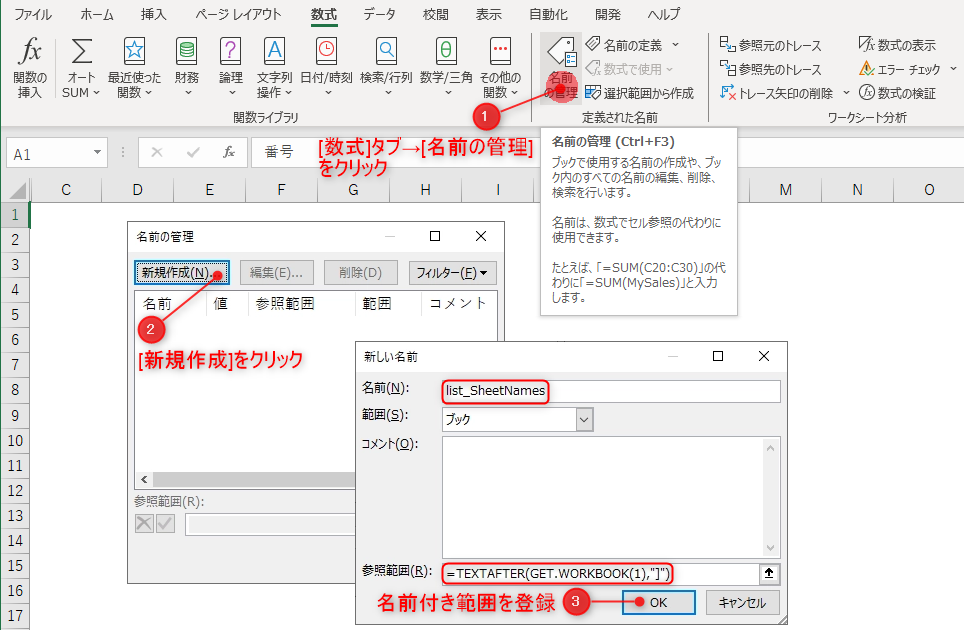Click the formula bar fx icon

coord(229,152)
